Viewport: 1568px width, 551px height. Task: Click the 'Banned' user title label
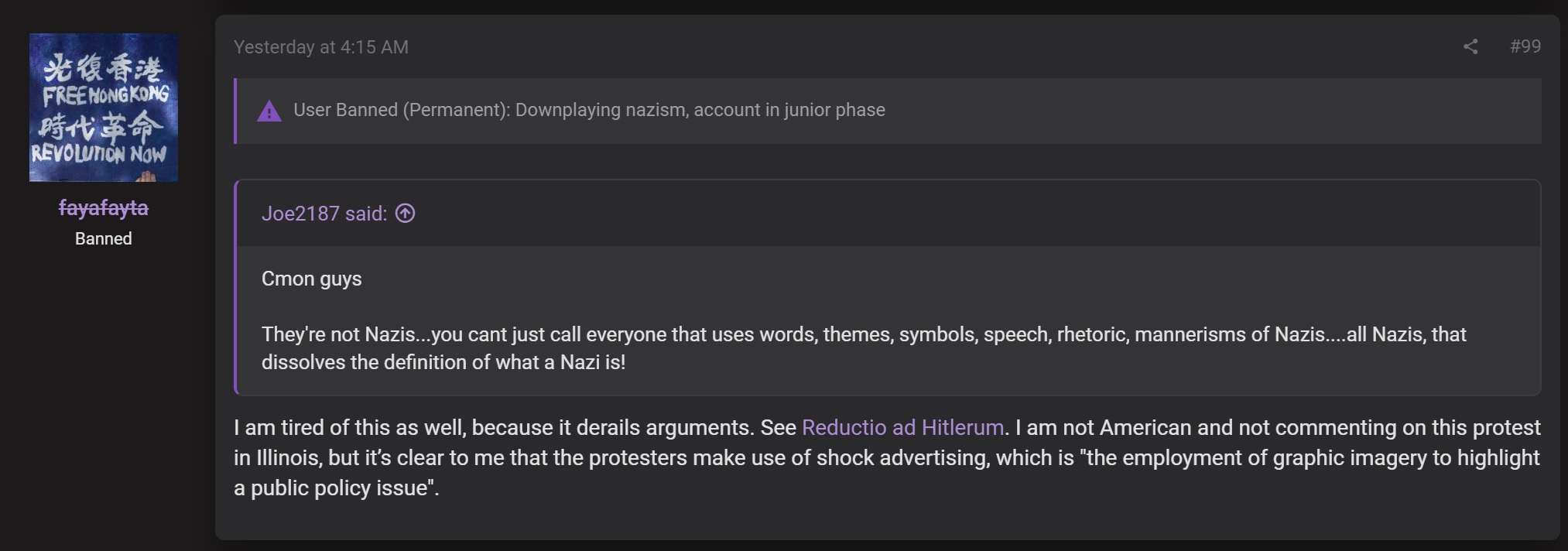pos(103,238)
